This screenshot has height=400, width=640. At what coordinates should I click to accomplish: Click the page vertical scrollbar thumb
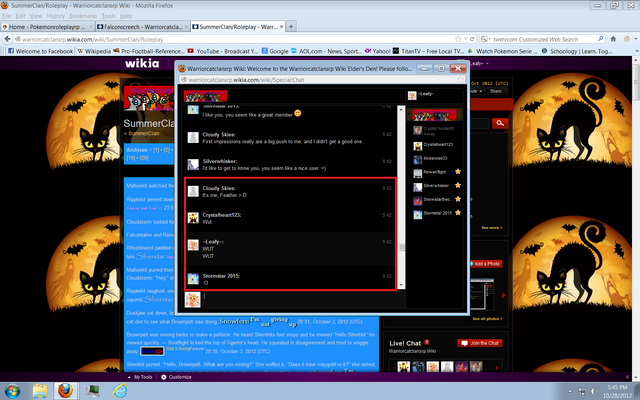tap(636, 81)
